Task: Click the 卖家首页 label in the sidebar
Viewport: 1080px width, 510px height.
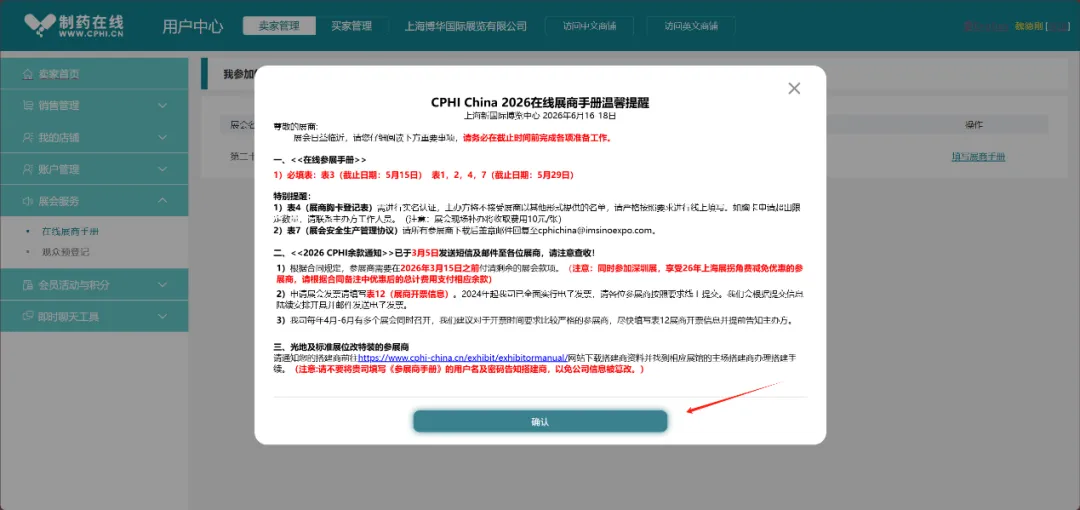Action: click(59, 74)
